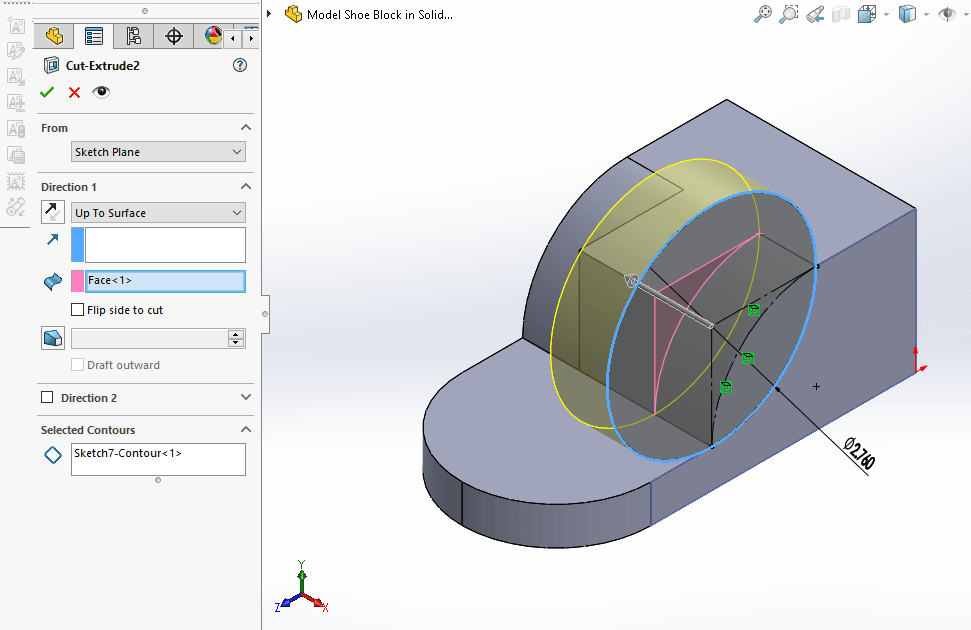This screenshot has width=971, height=630.
Task: Open the ConfigurationManager tab
Action: [x=133, y=37]
